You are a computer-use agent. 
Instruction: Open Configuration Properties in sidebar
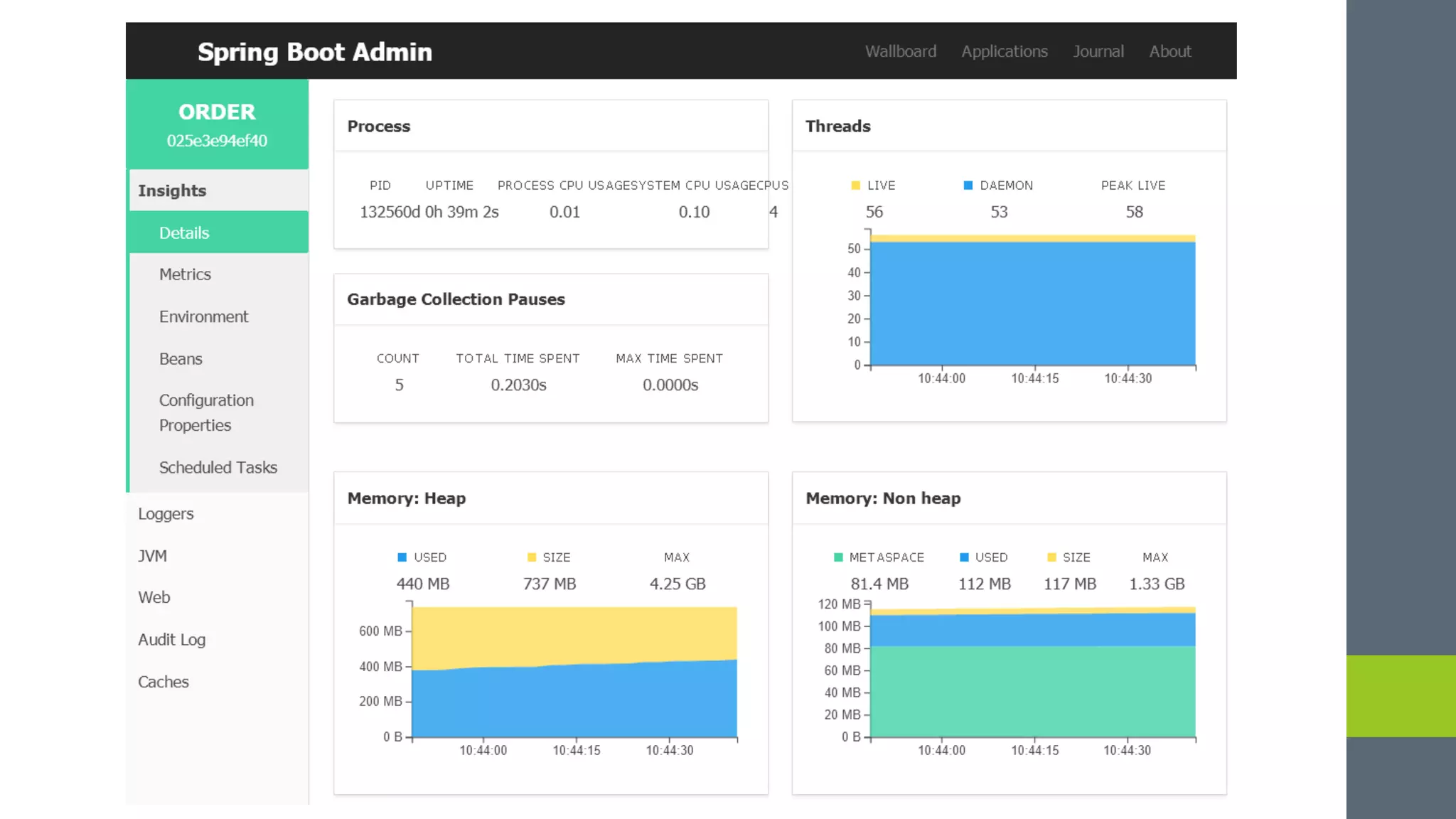click(x=206, y=412)
